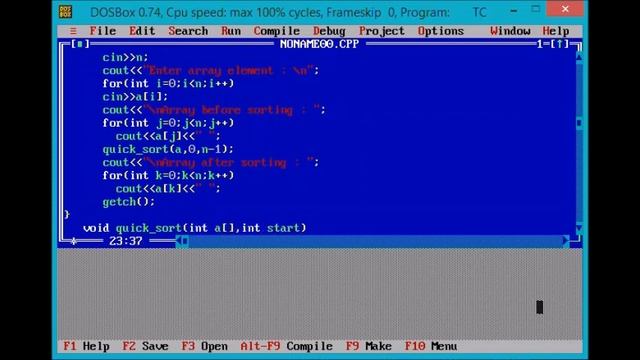Viewport: 640px width, 360px height.
Task: Click F9 Make in status bar
Action: pyautogui.click(x=369, y=346)
